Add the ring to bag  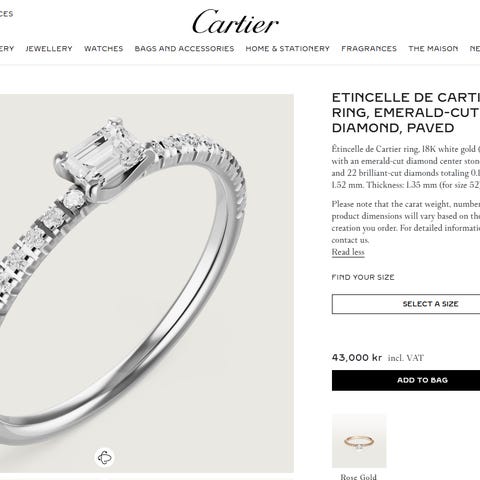tap(406, 380)
